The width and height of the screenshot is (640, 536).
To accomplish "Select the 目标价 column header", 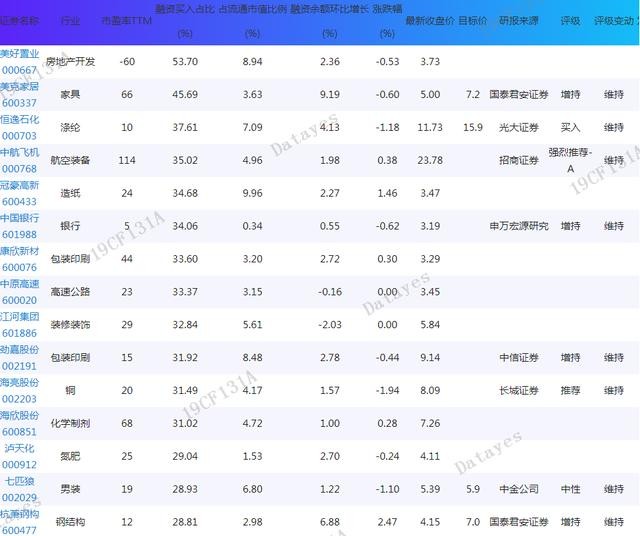I will tap(473, 20).
